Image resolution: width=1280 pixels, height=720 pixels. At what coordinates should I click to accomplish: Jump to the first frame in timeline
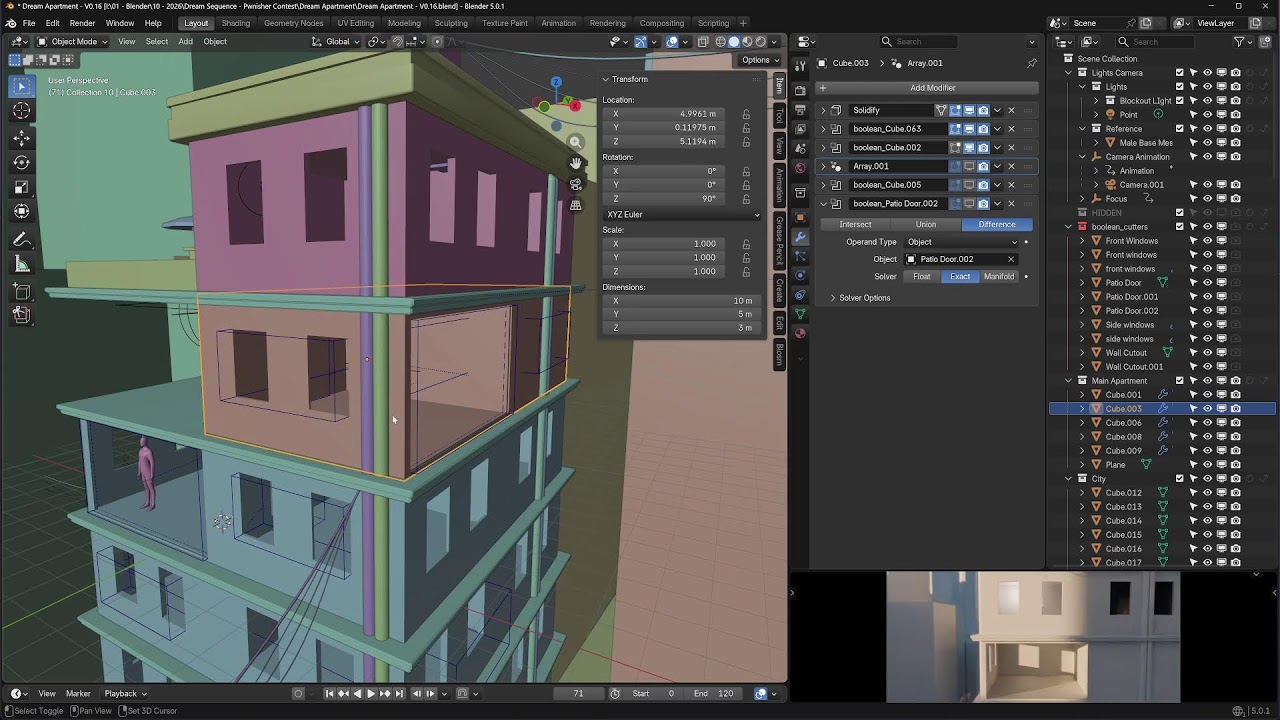click(x=329, y=693)
